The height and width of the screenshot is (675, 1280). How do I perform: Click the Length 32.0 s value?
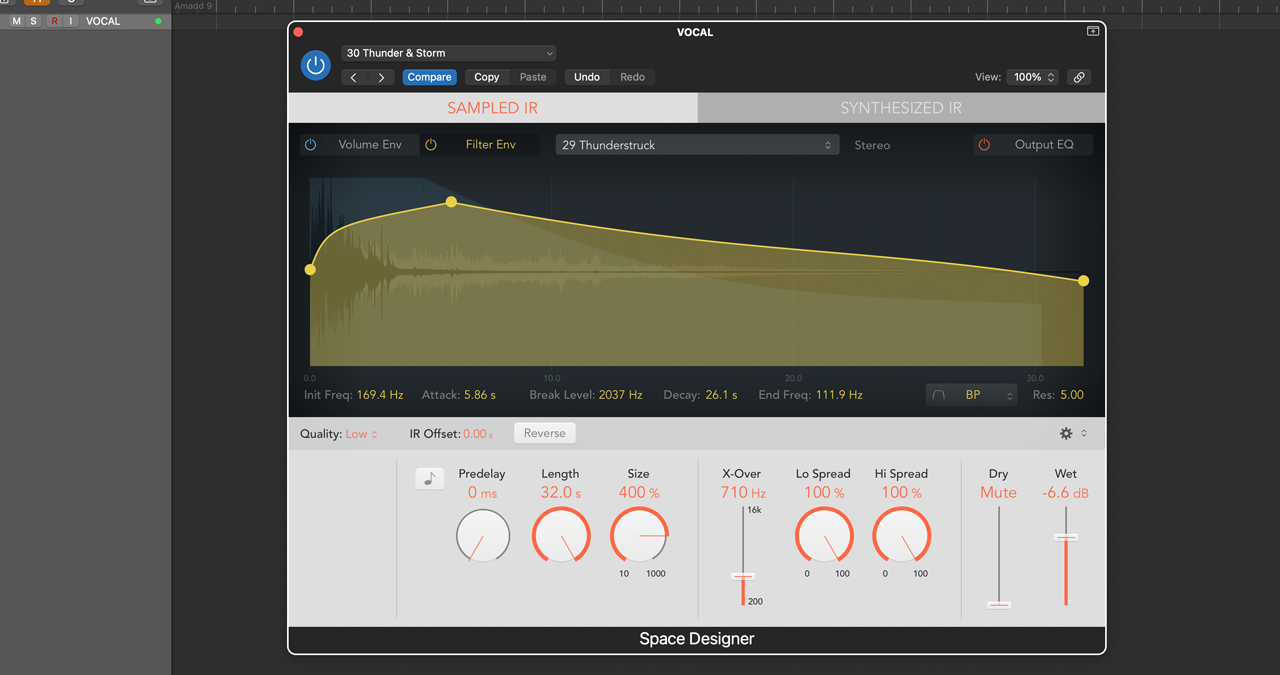click(561, 493)
